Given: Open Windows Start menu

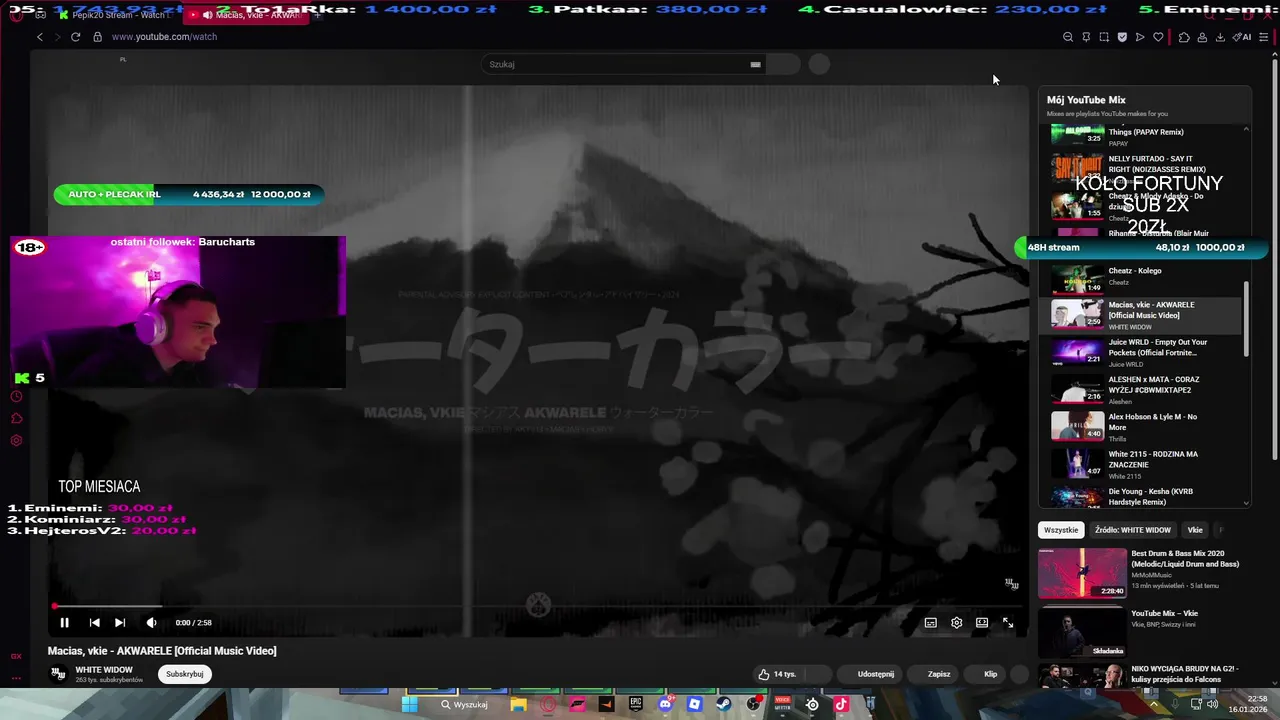Looking at the screenshot, I should click(409, 704).
